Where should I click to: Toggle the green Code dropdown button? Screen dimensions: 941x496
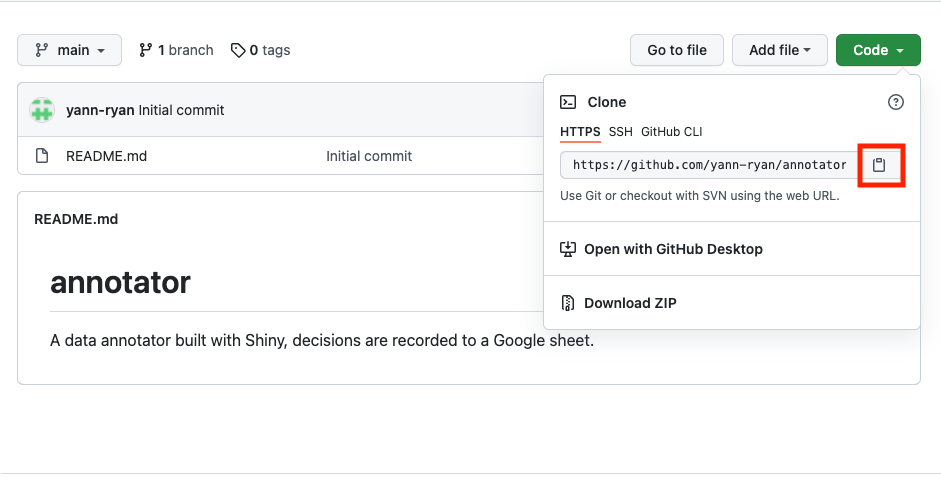coord(878,50)
